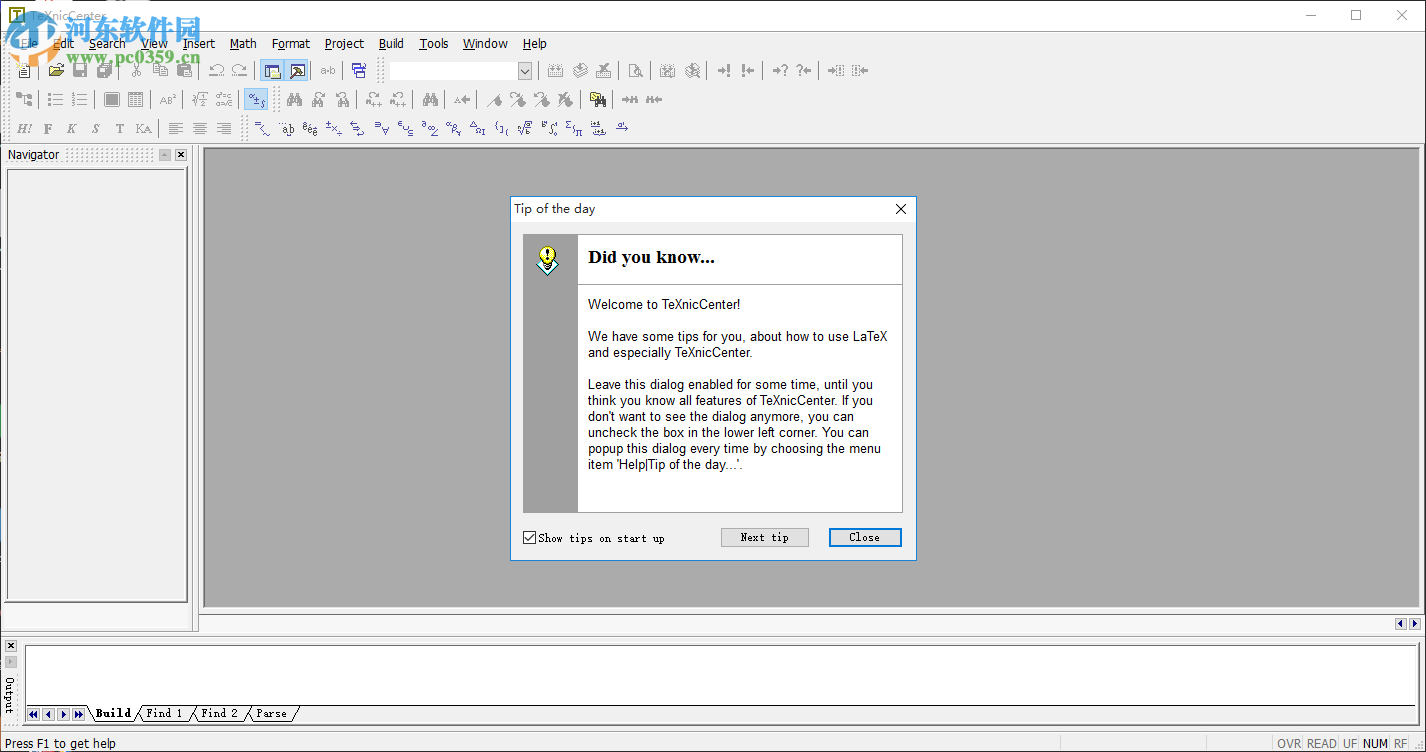Open the integral symbols dropdown
Viewport: 1426px width, 752px height.
[x=549, y=128]
